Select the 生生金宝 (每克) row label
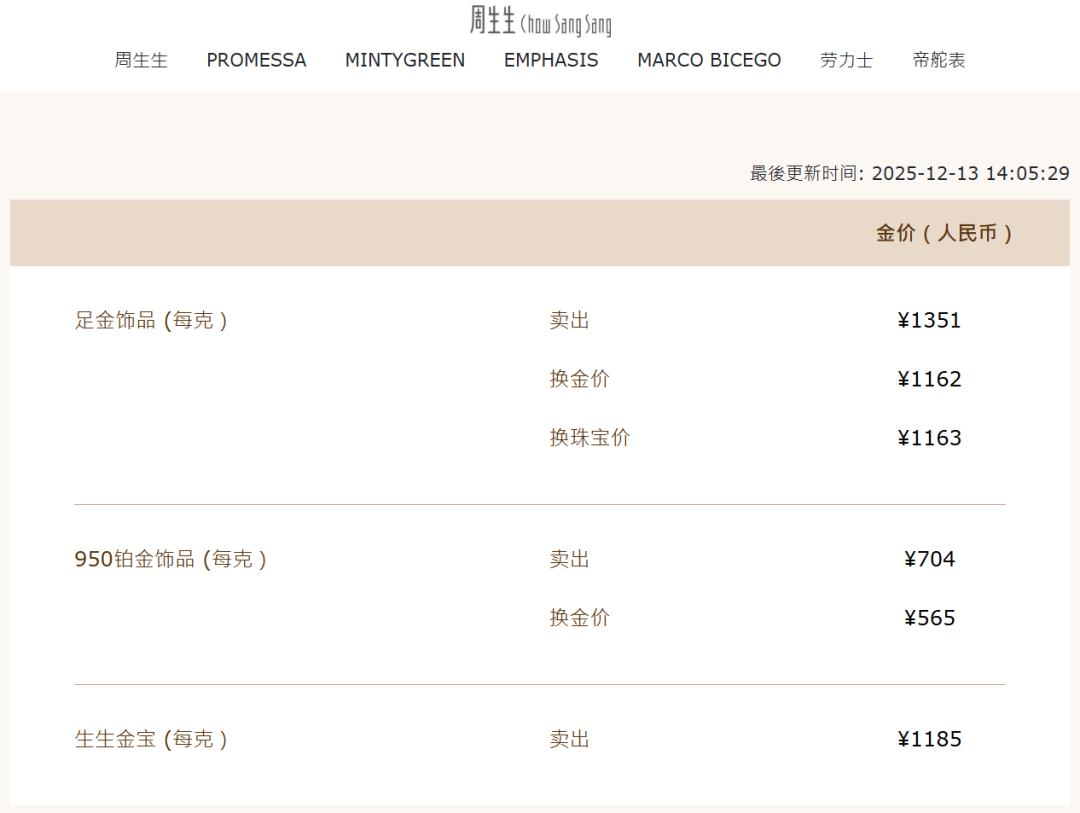Screen dimensions: 1080x813 tap(151, 739)
